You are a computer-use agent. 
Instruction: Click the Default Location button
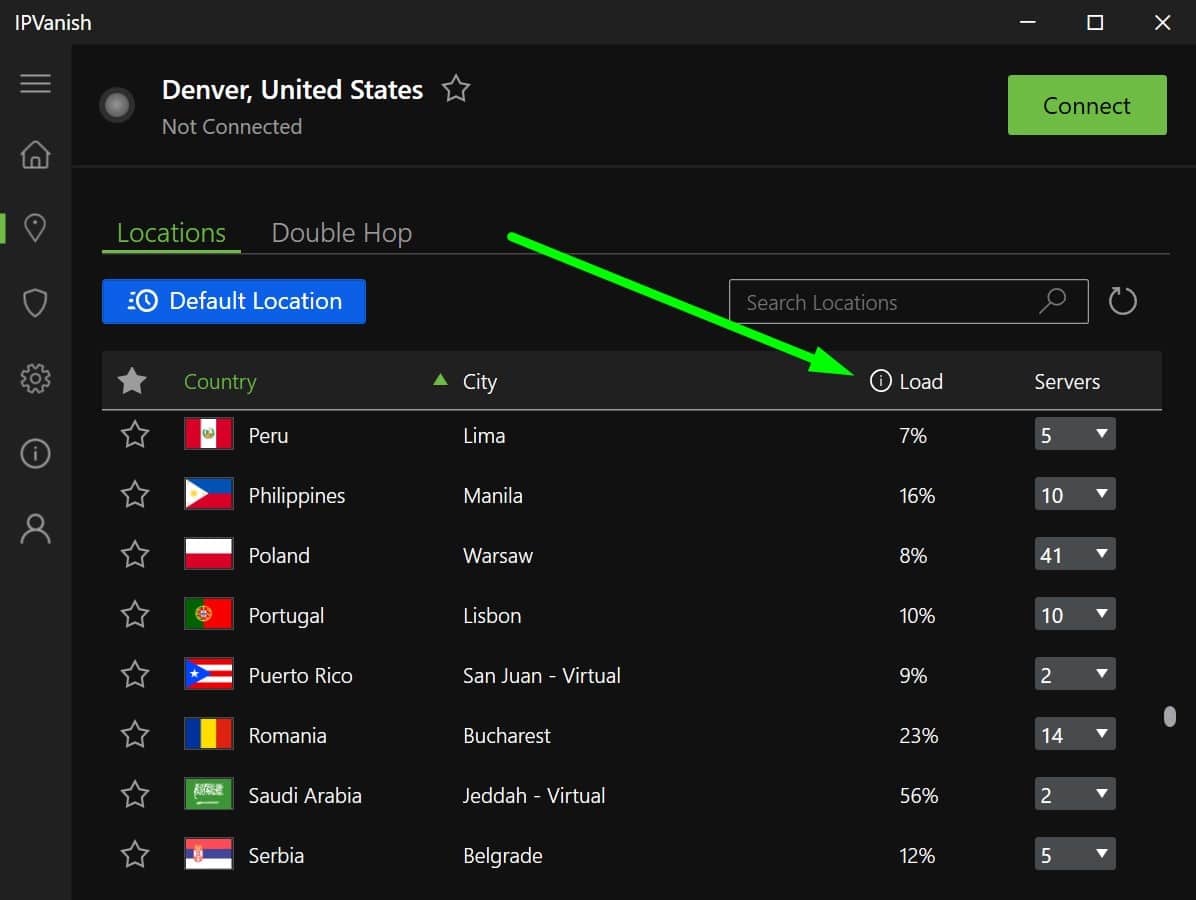(x=233, y=301)
